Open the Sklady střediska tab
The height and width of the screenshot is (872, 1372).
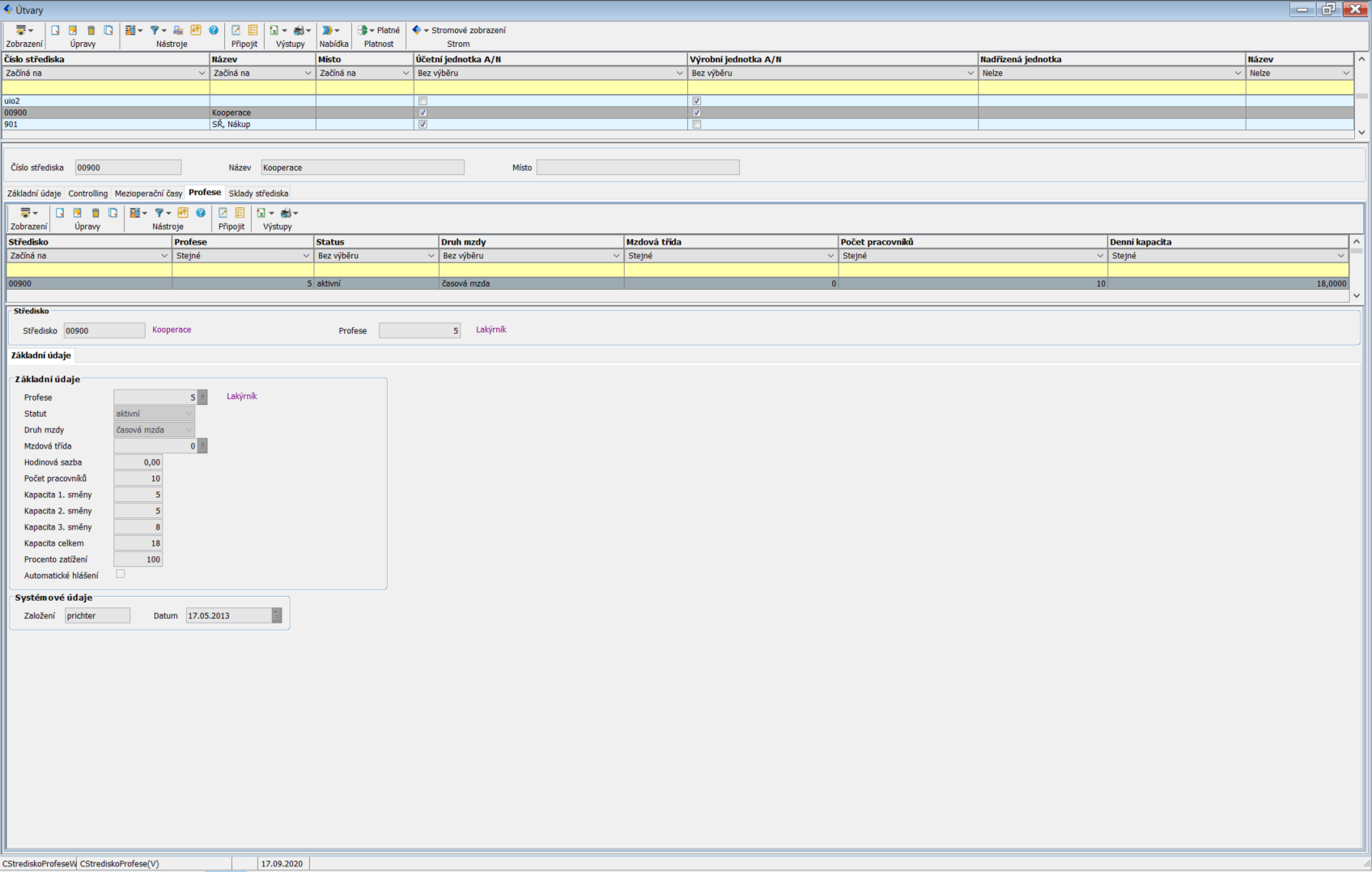click(x=258, y=194)
